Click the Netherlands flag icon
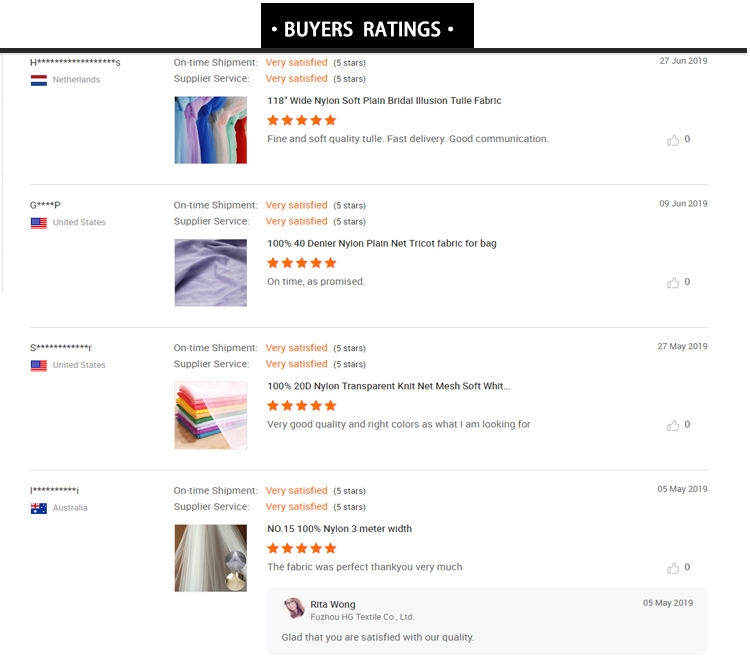 click(39, 80)
